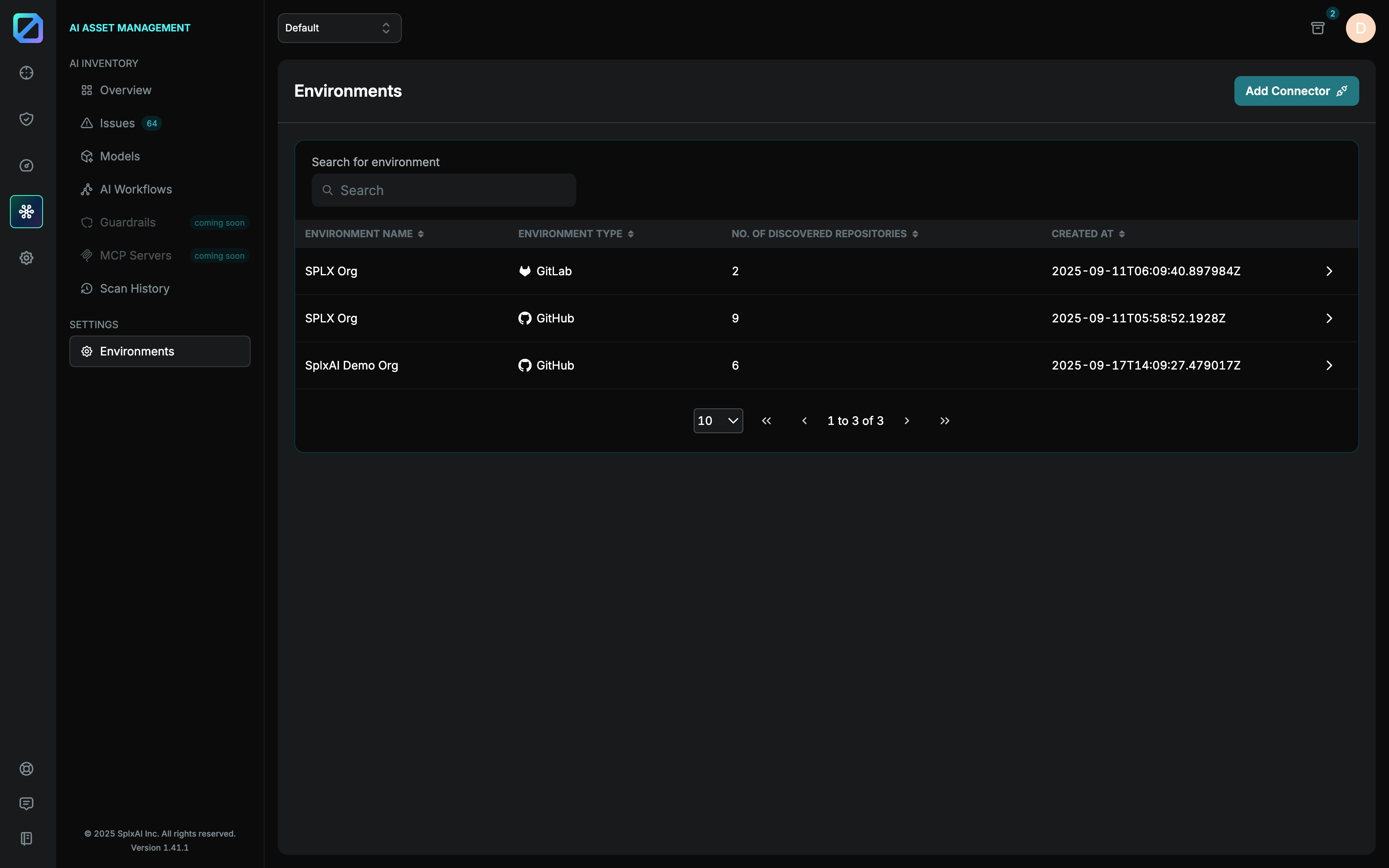The width and height of the screenshot is (1389, 868).
Task: Open the Default workspace selector dropdown
Action: click(x=339, y=28)
